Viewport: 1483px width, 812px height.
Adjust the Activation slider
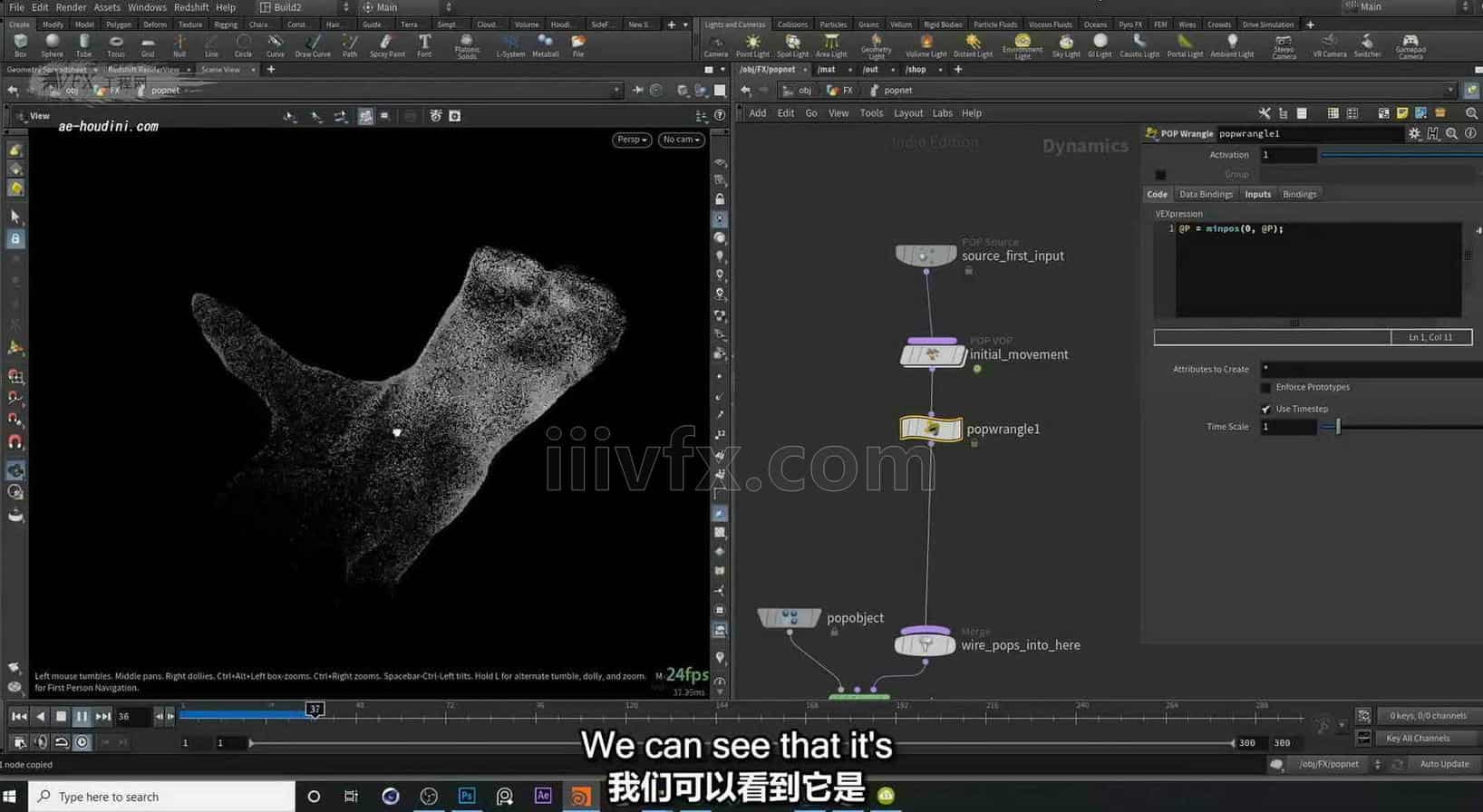1401,155
